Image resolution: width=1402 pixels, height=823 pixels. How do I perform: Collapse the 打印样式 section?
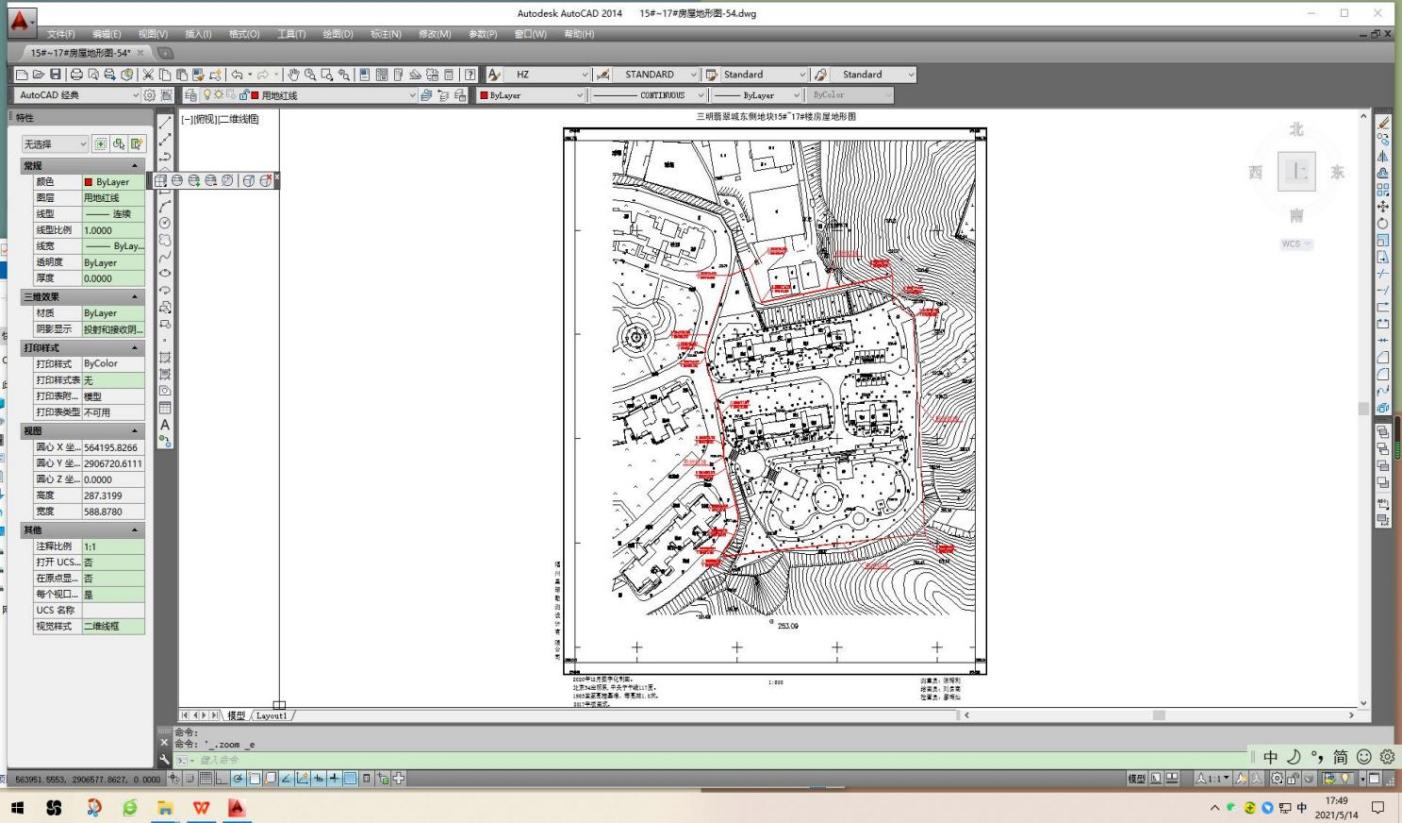coord(134,347)
